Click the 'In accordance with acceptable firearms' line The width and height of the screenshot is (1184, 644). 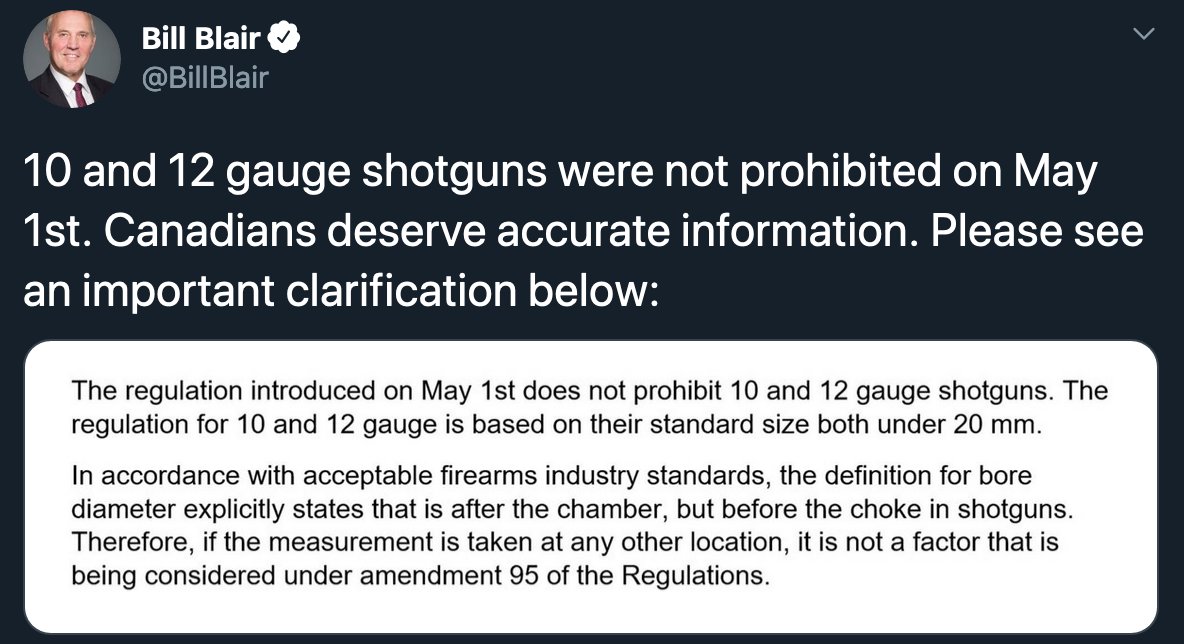click(551, 476)
